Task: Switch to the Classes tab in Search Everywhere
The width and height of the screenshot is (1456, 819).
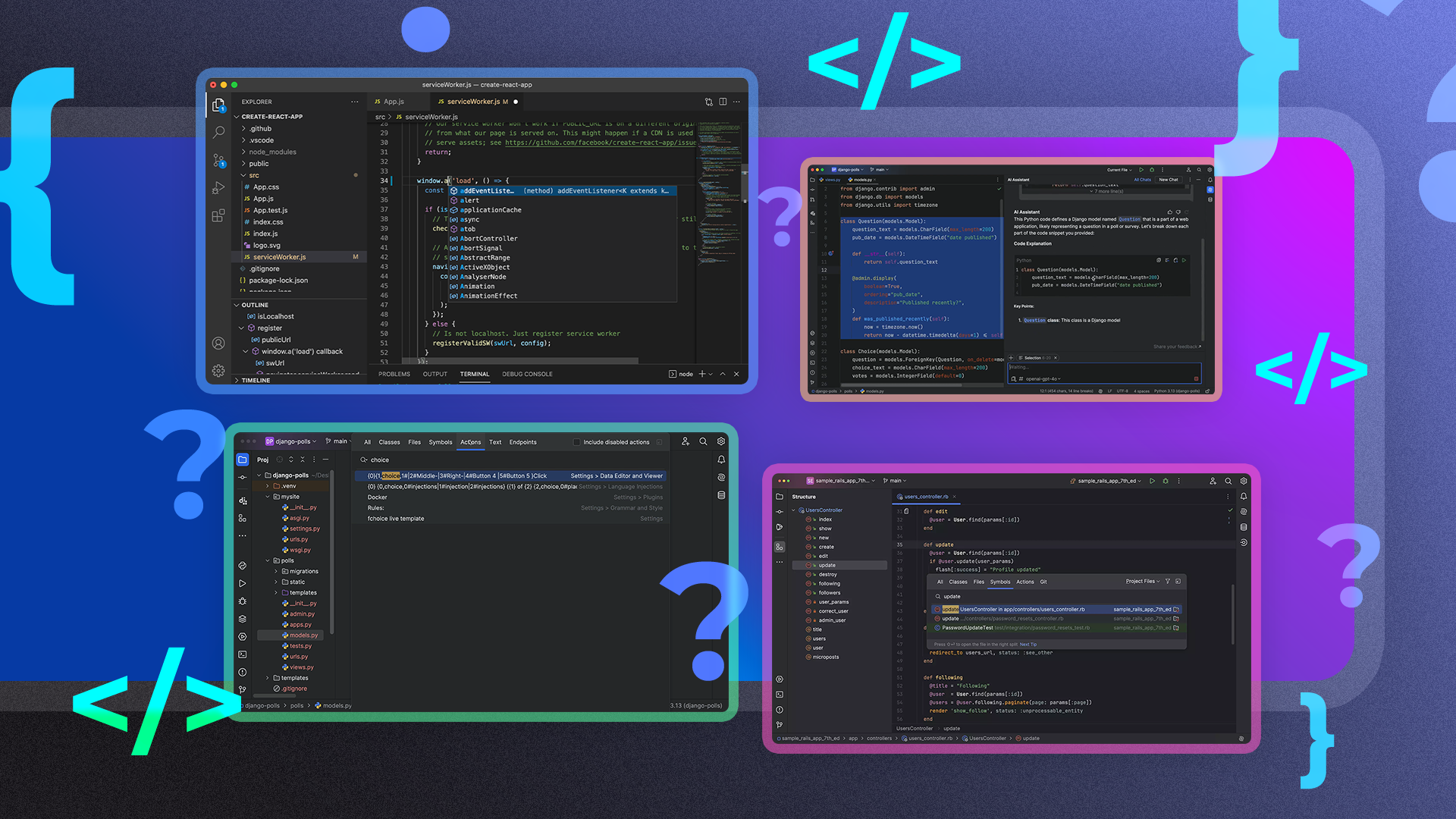Action: tap(389, 442)
